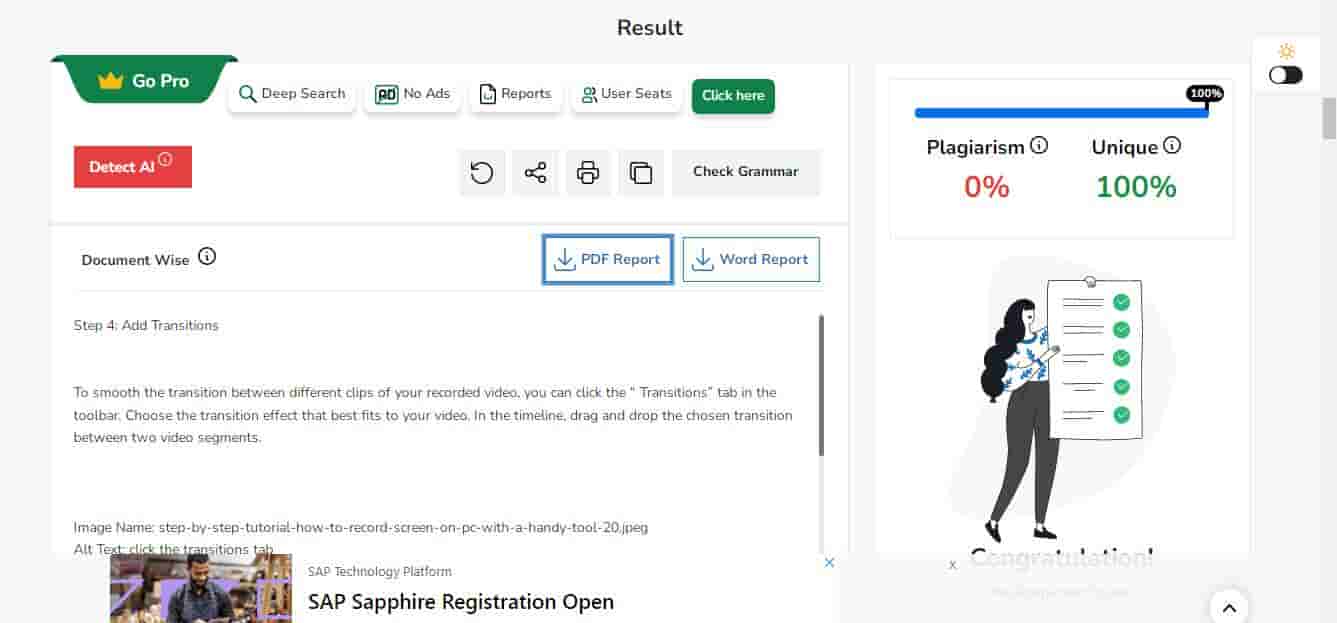Screen dimensions: 1337x623
Task: Show the Document Wise info tooltip icon
Action: click(207, 257)
